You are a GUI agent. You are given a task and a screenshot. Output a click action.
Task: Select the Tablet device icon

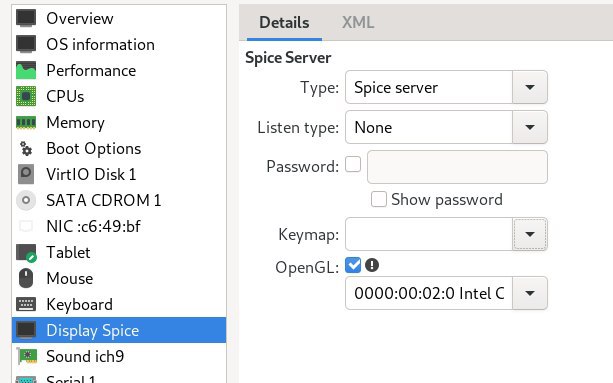pos(26,252)
